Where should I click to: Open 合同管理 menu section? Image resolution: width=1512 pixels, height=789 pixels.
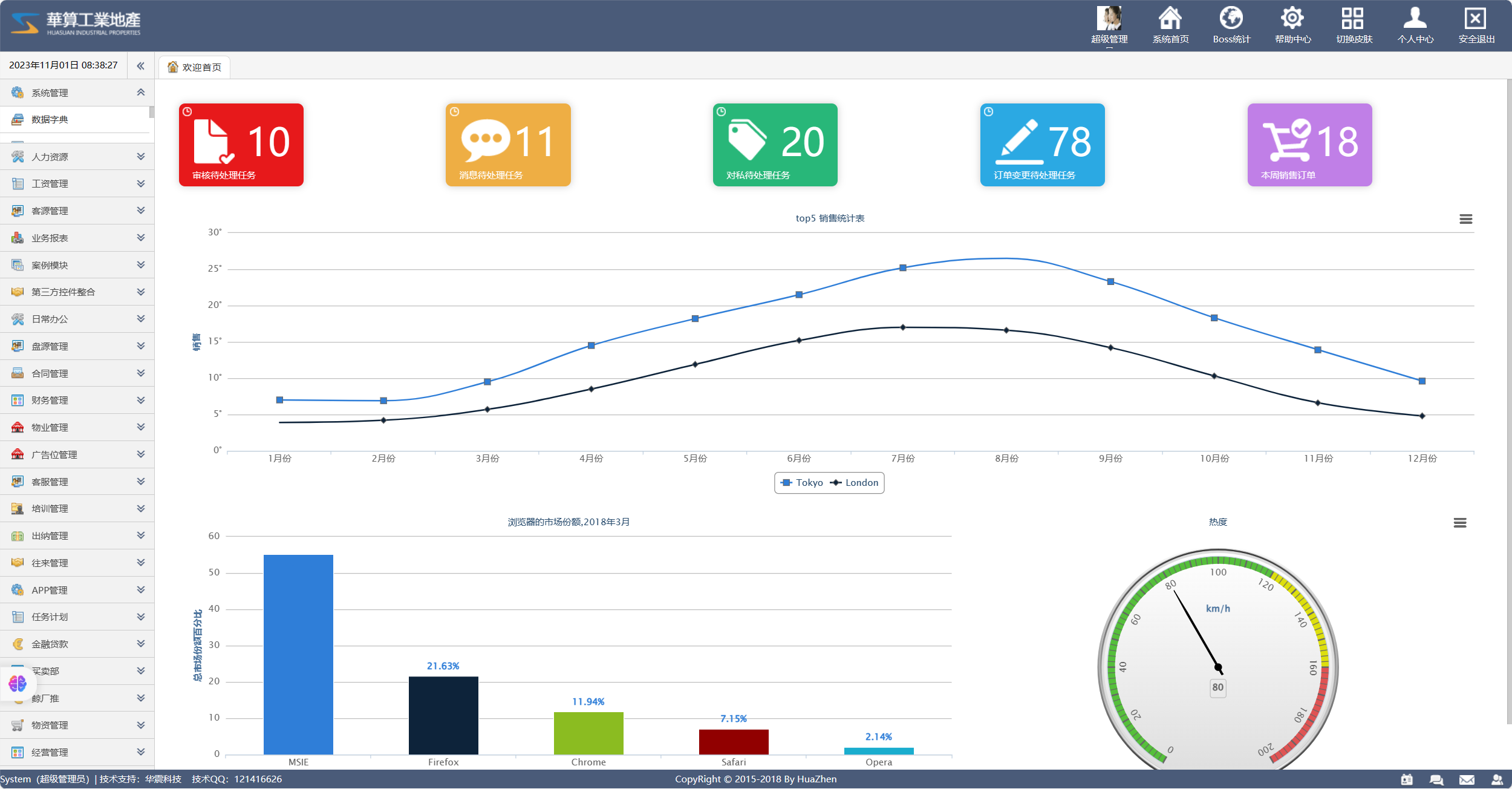(x=77, y=373)
